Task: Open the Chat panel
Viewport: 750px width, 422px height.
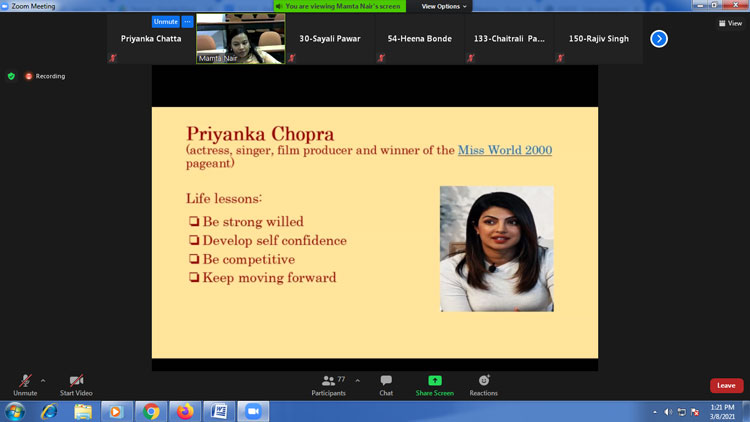Action: coord(386,385)
